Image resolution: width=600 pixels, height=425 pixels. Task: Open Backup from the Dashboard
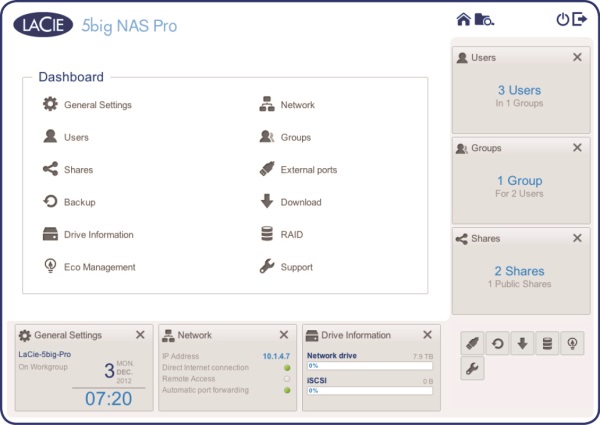tap(80, 202)
